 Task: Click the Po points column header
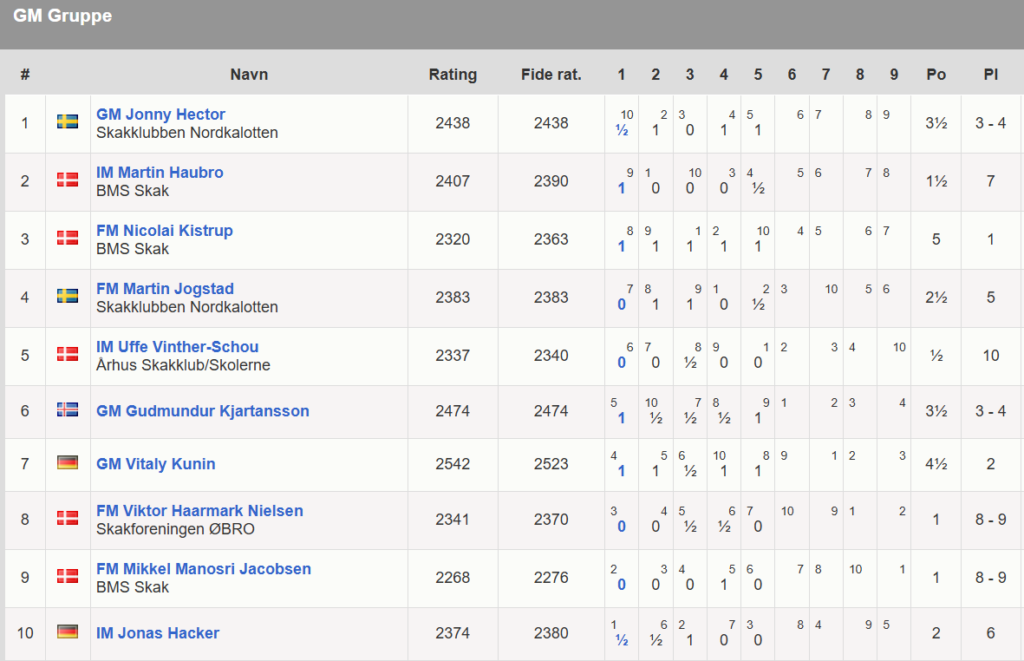936,74
